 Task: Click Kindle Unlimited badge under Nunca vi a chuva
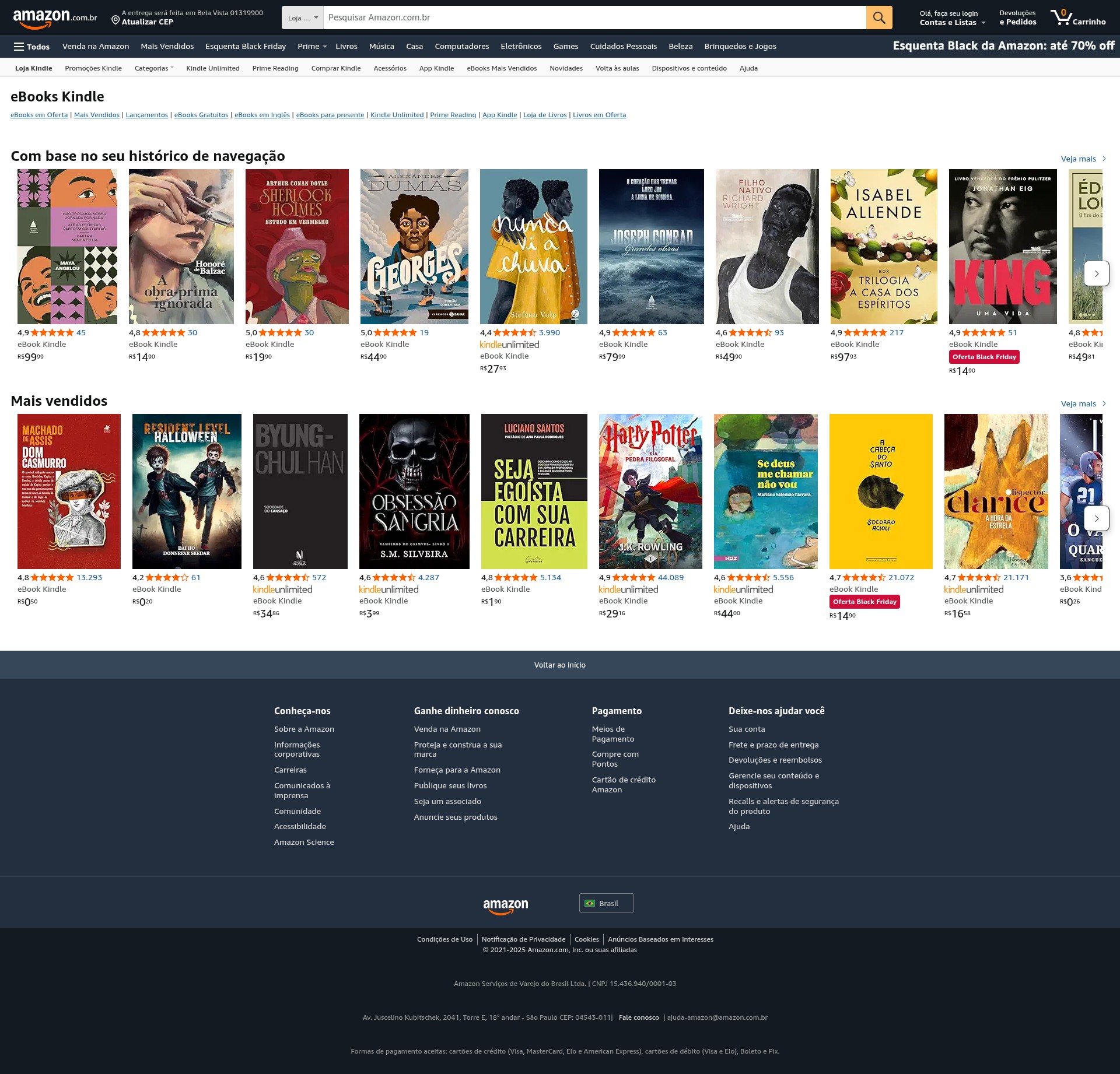(509, 345)
